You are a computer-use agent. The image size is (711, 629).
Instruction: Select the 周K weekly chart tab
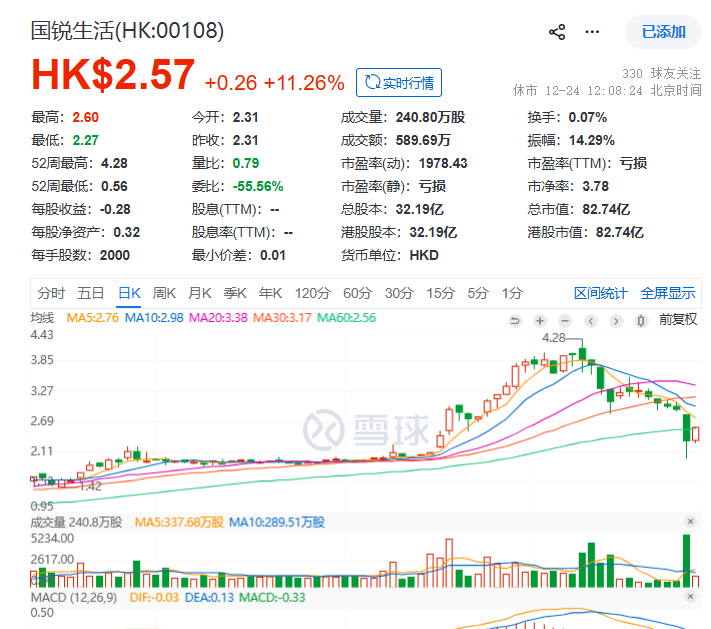tap(164, 293)
